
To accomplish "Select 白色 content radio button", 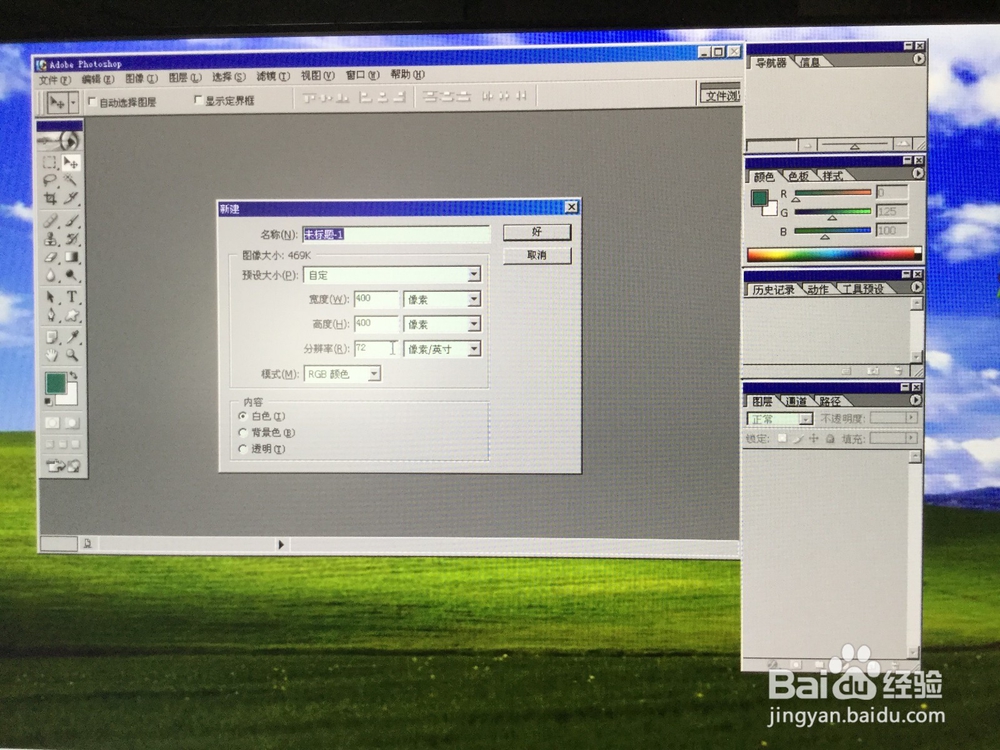I will pyautogui.click(x=242, y=416).
